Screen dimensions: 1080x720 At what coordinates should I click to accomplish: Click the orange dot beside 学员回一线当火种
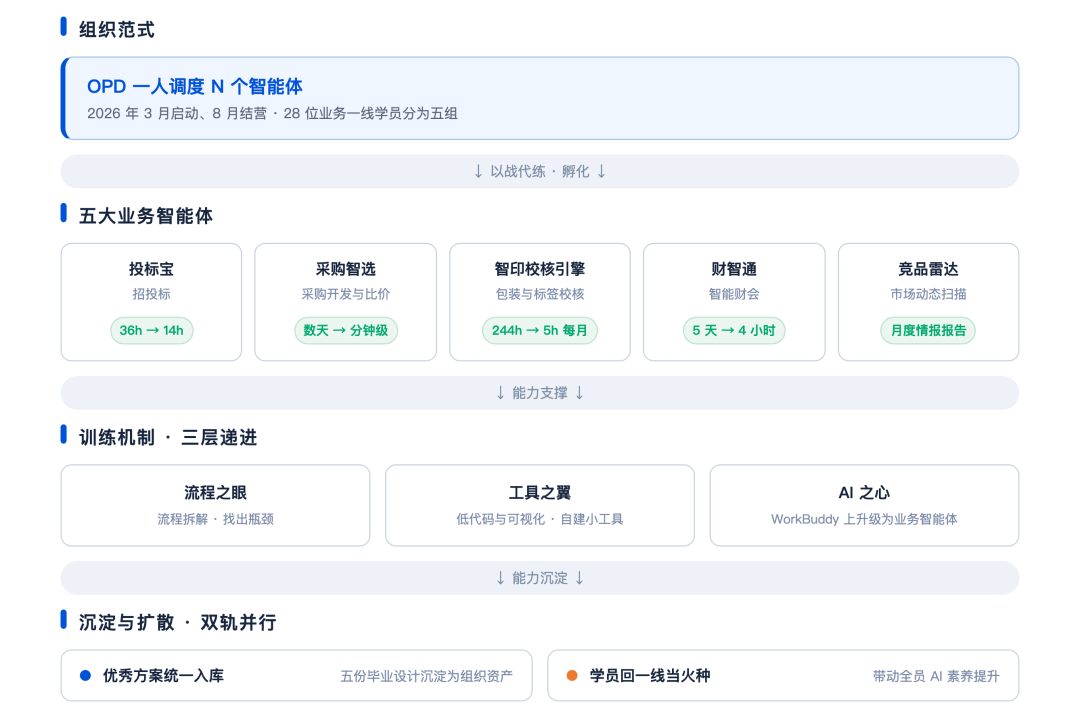point(572,675)
